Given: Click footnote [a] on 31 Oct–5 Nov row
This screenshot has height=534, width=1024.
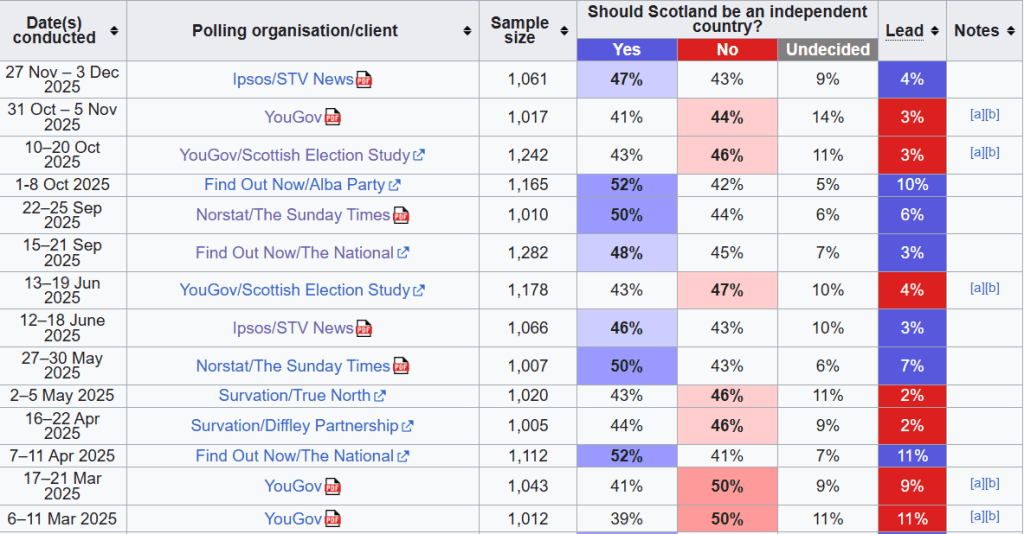Looking at the screenshot, I should pyautogui.click(x=977, y=114).
